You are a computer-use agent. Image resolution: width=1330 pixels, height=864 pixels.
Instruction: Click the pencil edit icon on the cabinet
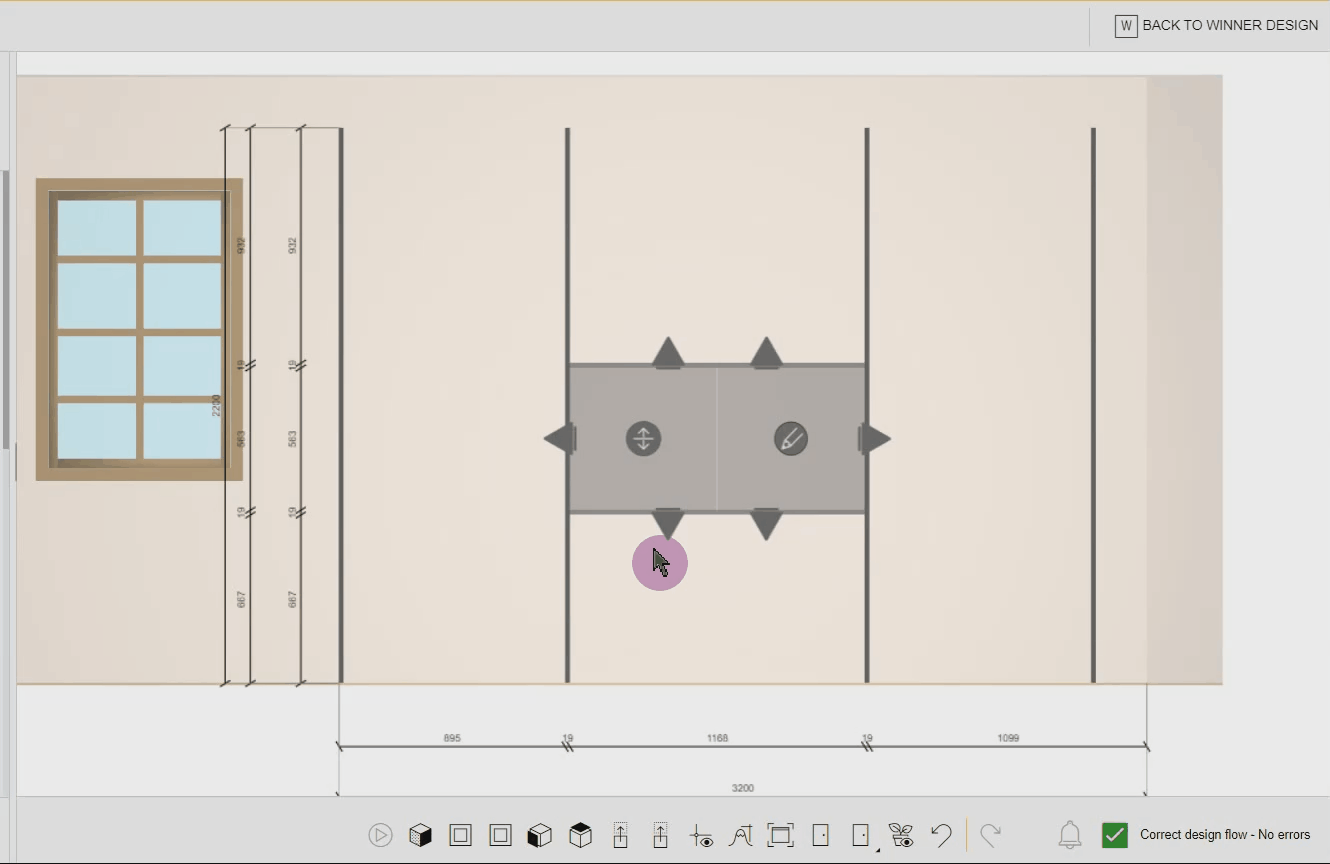pyautogui.click(x=790, y=438)
